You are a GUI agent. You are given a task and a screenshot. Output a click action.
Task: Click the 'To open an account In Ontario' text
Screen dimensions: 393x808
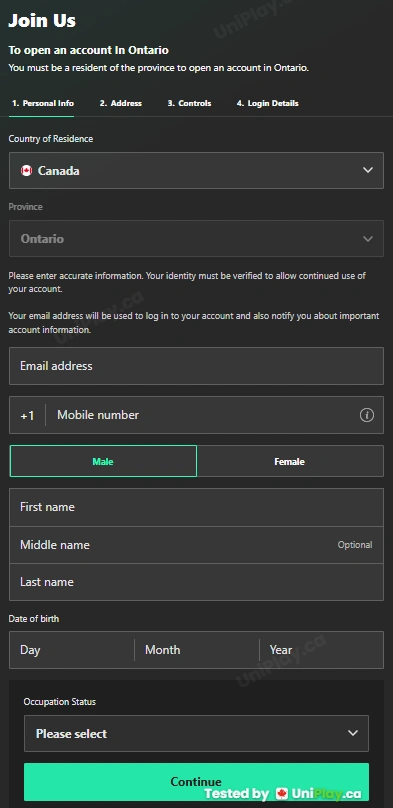tap(89, 50)
